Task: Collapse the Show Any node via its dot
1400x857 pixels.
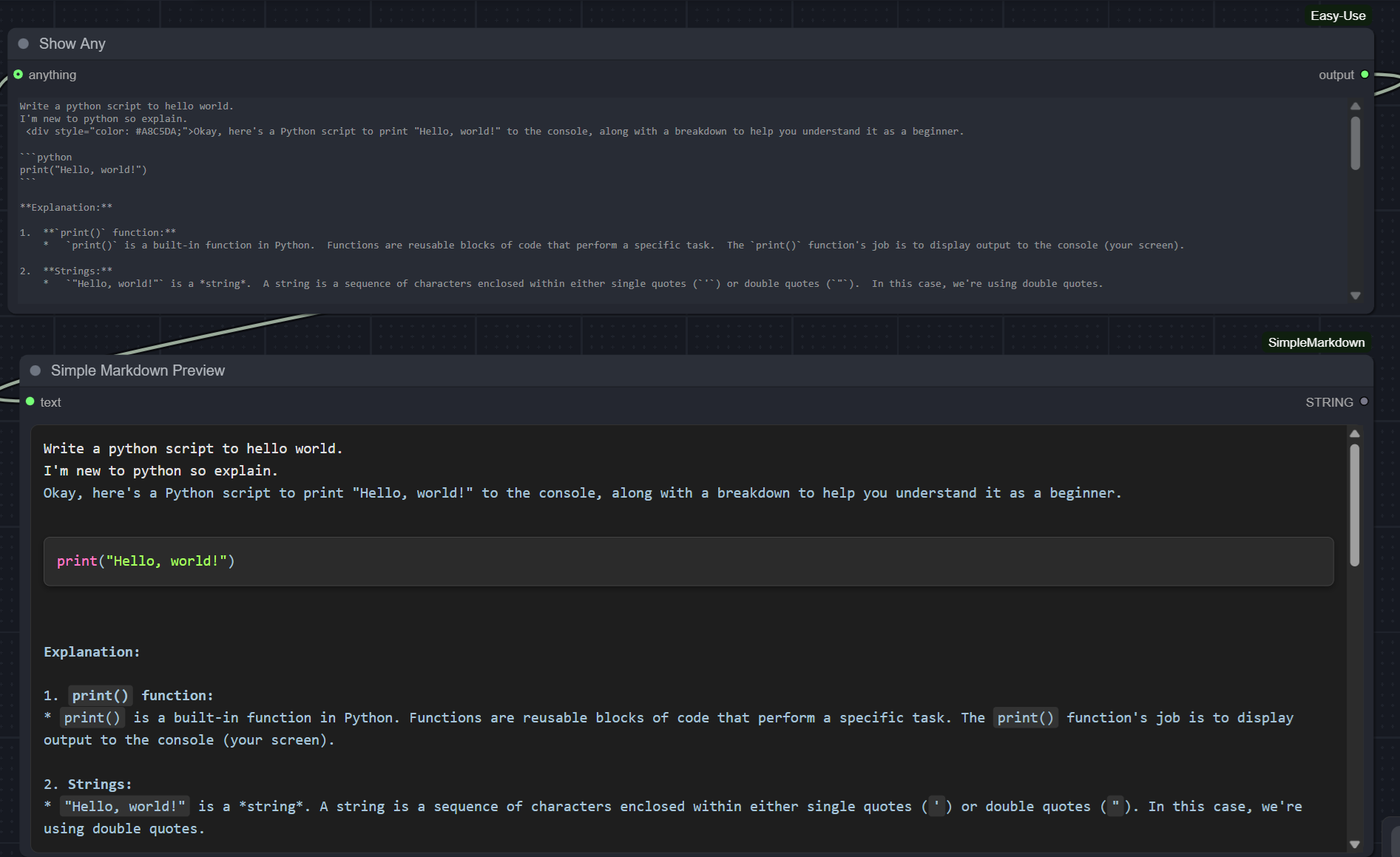Action: tap(24, 44)
